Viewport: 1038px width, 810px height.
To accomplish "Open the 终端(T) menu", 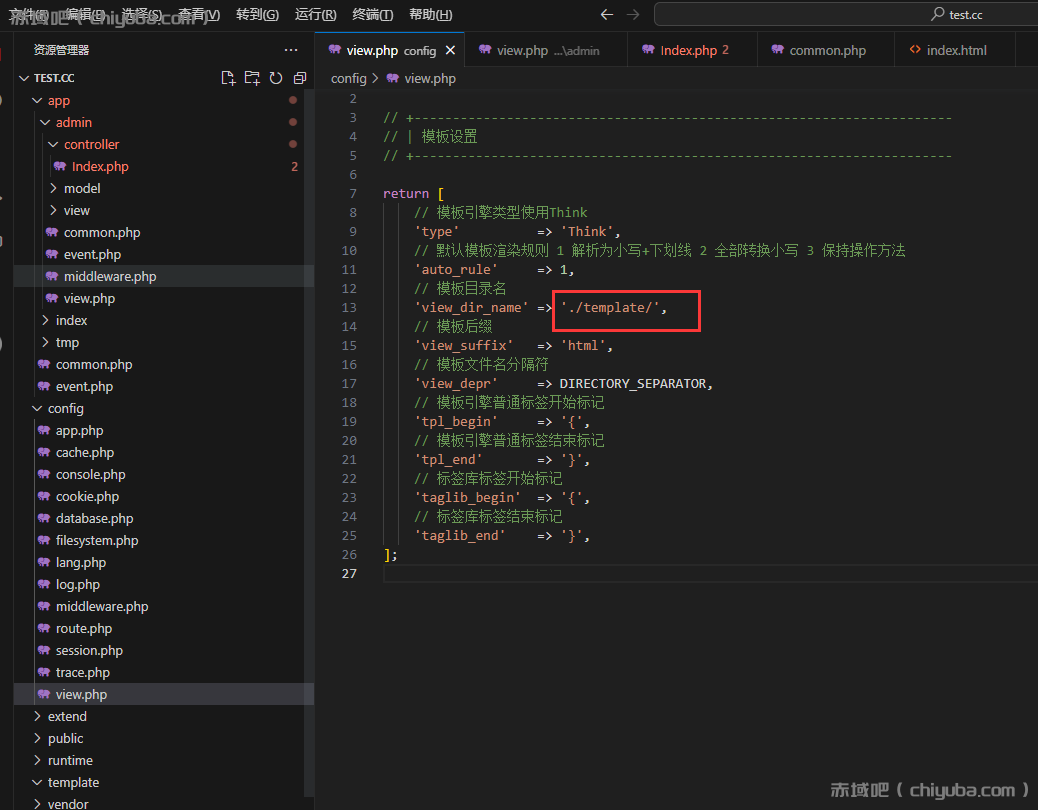I will coord(373,15).
